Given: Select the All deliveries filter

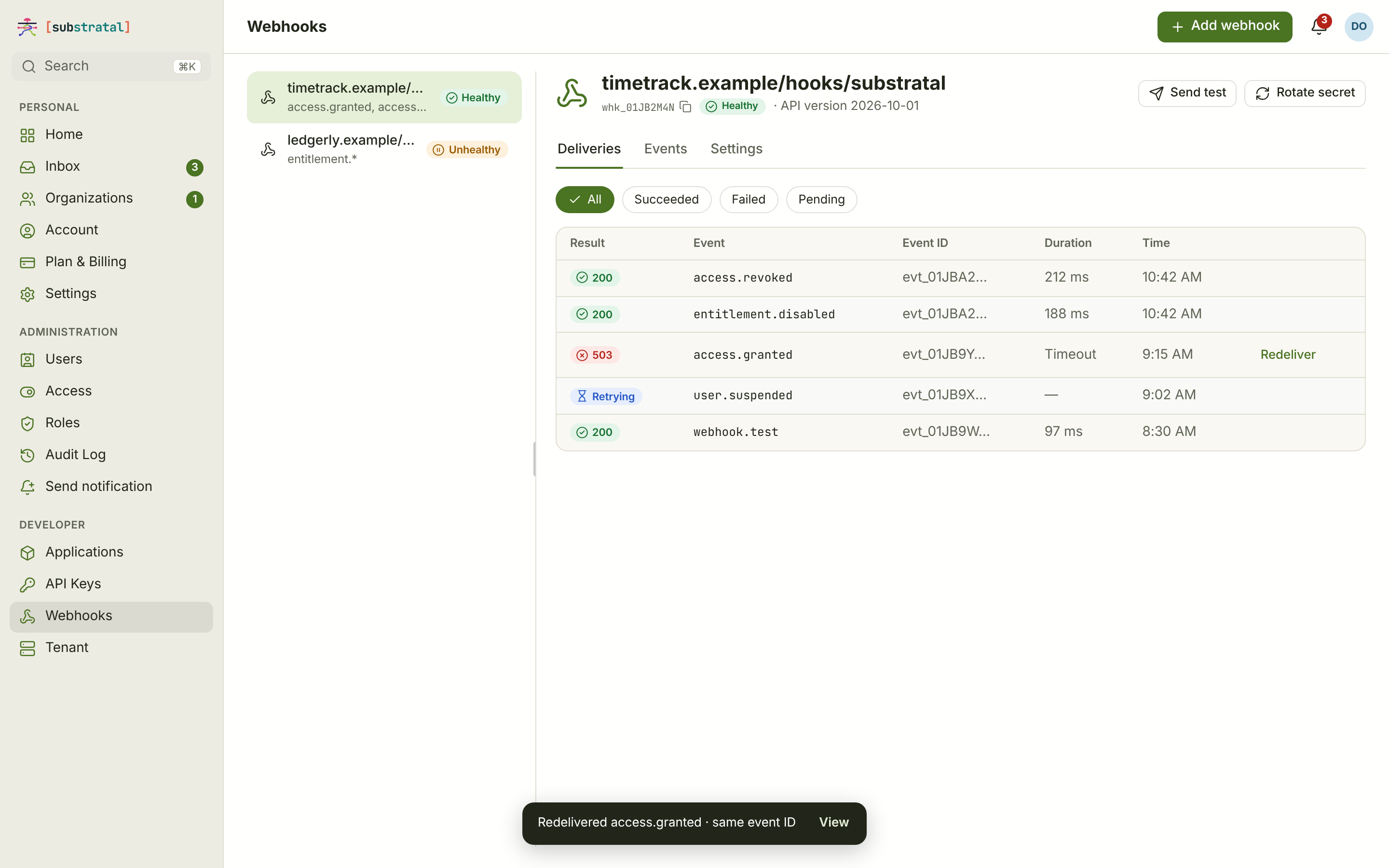Looking at the screenshot, I should (585, 199).
